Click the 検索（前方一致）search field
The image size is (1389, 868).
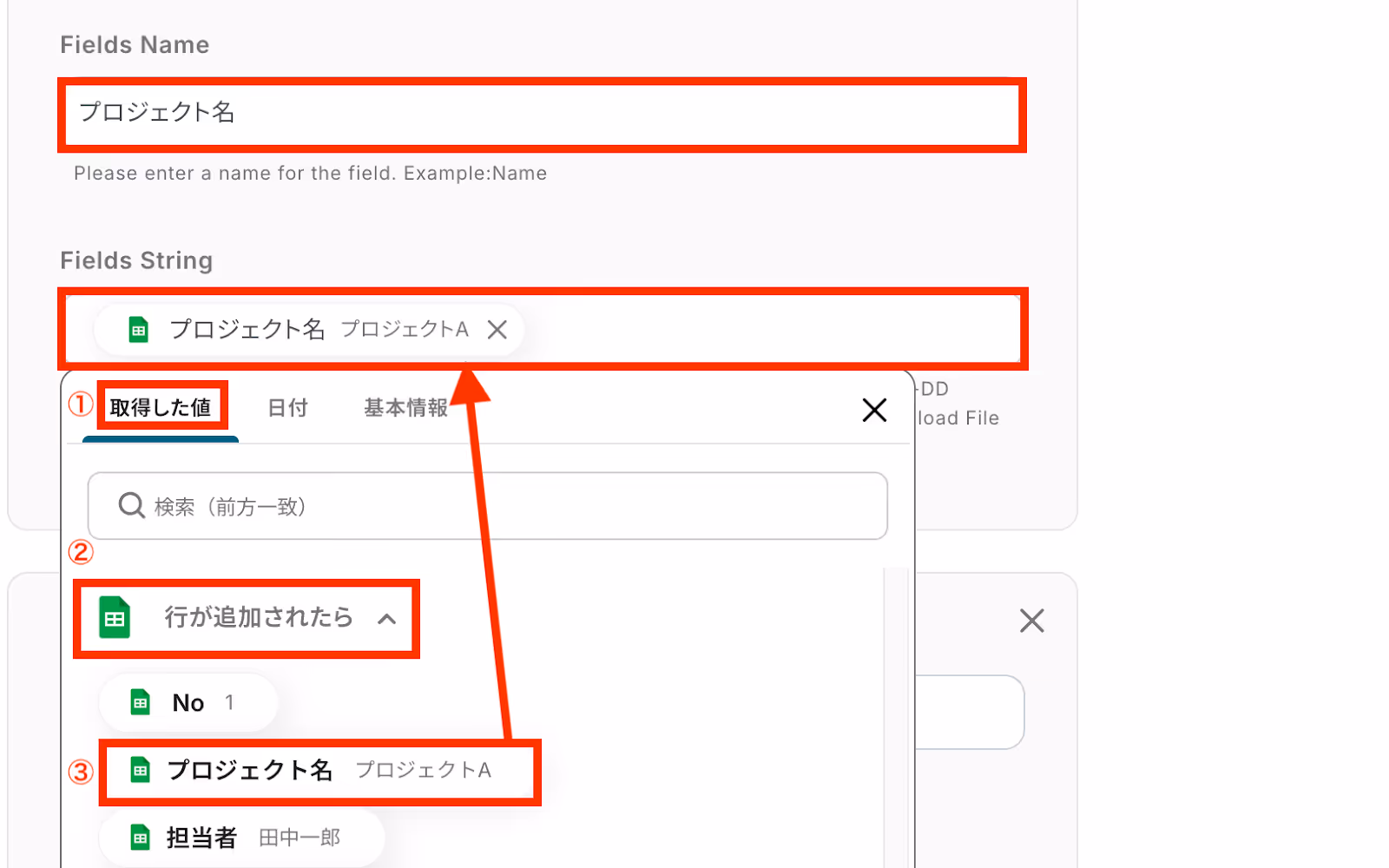[487, 506]
